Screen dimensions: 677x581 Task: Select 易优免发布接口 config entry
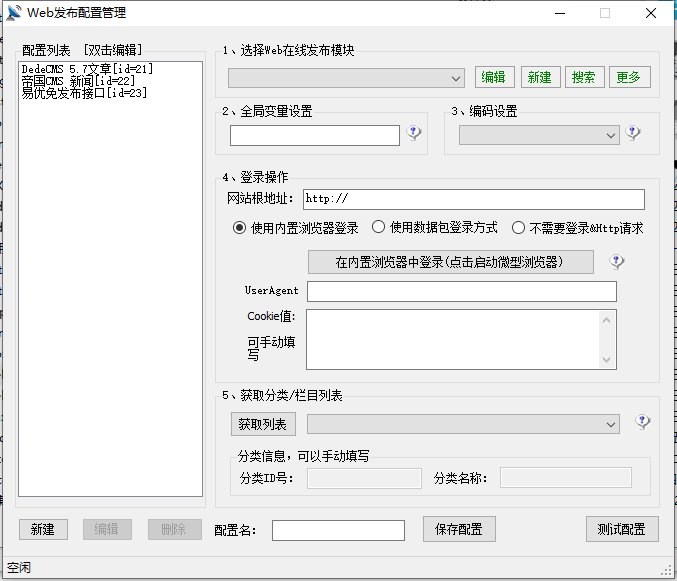pyautogui.click(x=84, y=93)
